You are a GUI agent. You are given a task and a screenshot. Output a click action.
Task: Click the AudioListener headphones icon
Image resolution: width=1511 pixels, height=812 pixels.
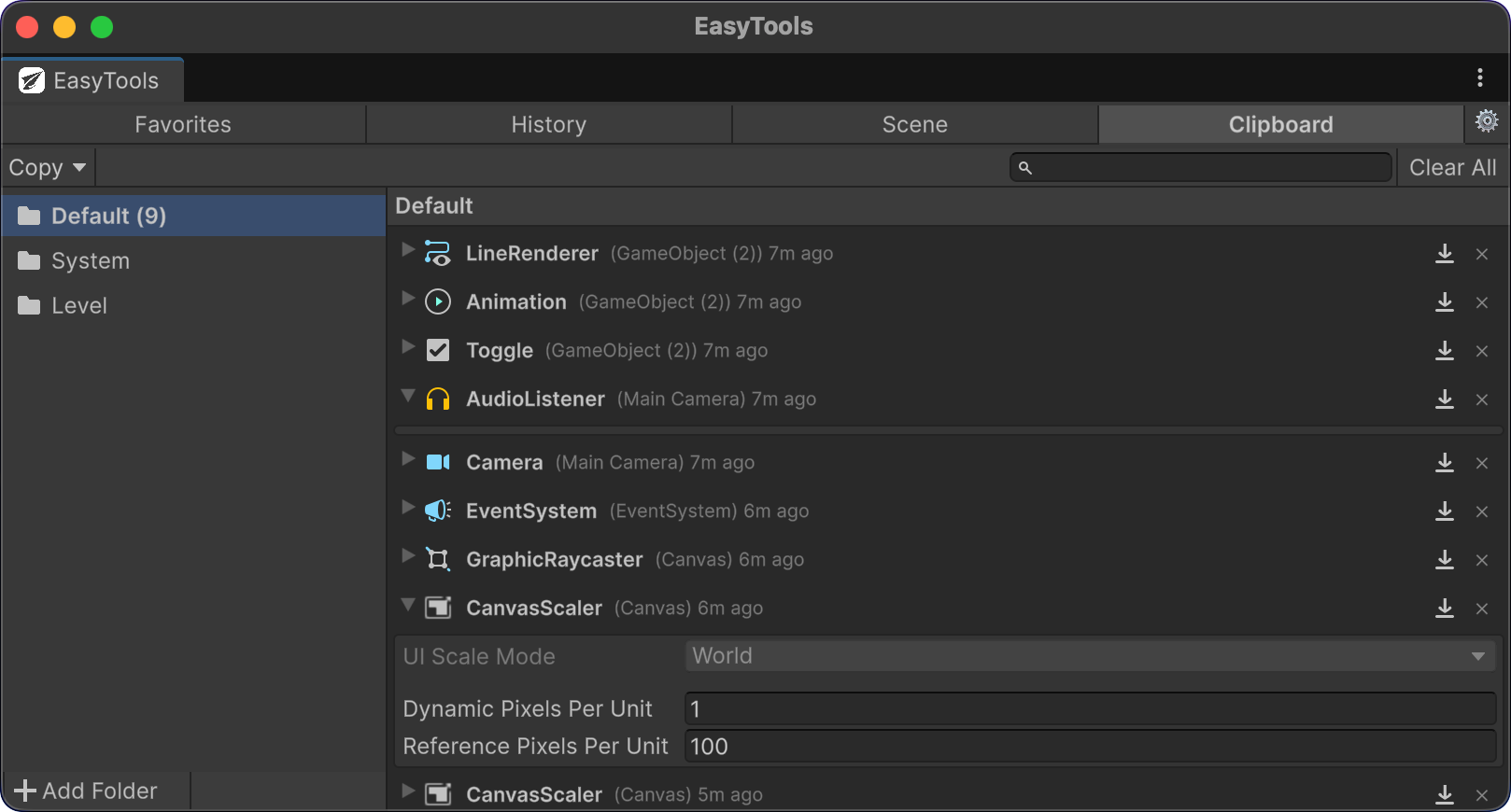point(438,399)
